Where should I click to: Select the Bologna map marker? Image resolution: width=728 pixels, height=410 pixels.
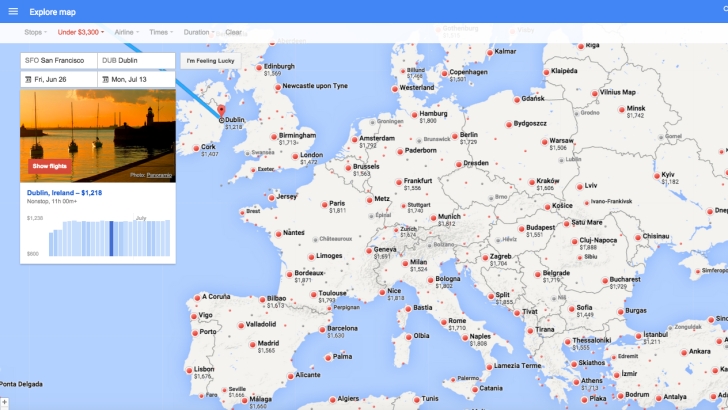[x=430, y=280]
